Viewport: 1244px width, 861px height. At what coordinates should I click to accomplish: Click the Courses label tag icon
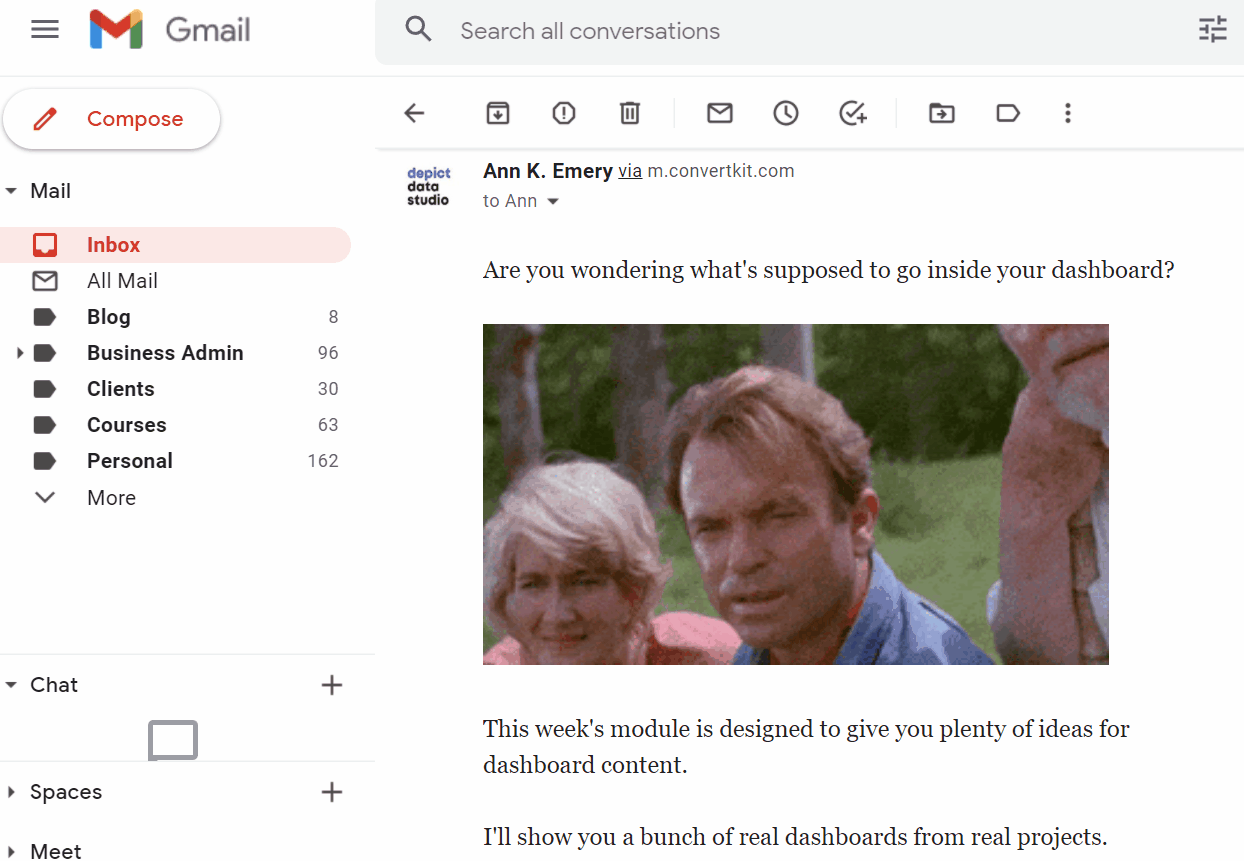(45, 425)
